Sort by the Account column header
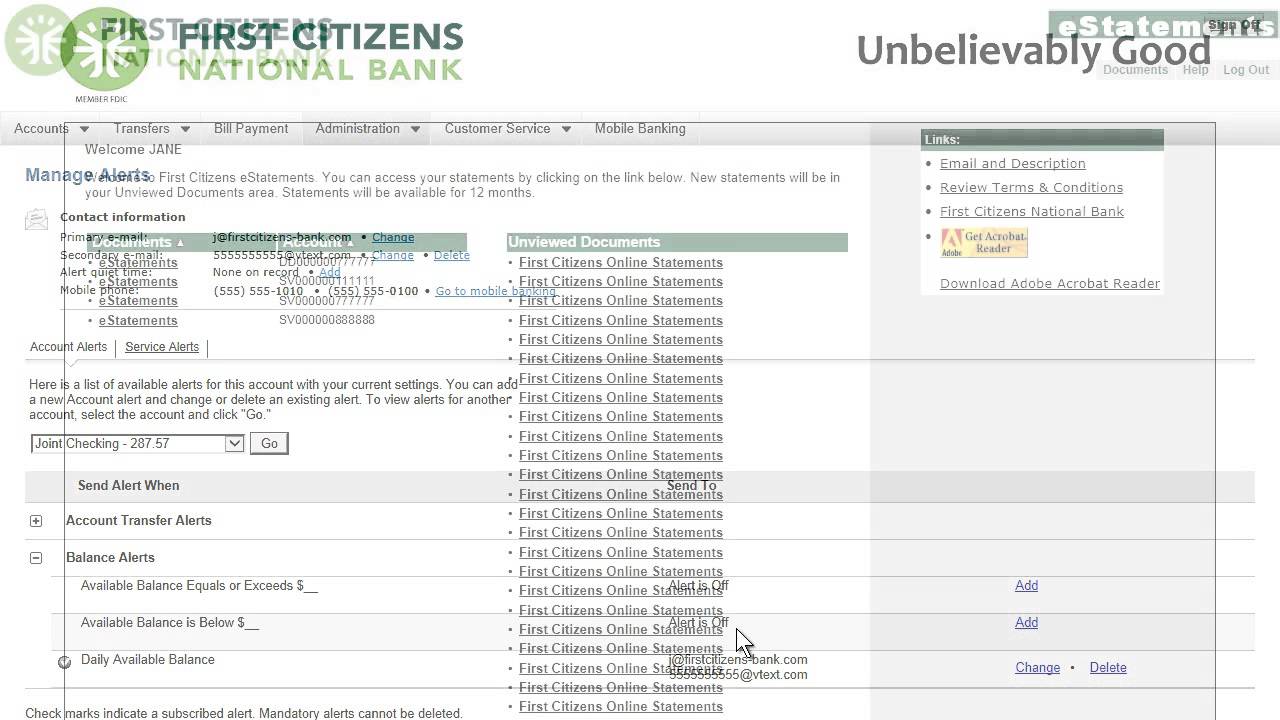Screen dimensions: 1280x720 pos(318,242)
